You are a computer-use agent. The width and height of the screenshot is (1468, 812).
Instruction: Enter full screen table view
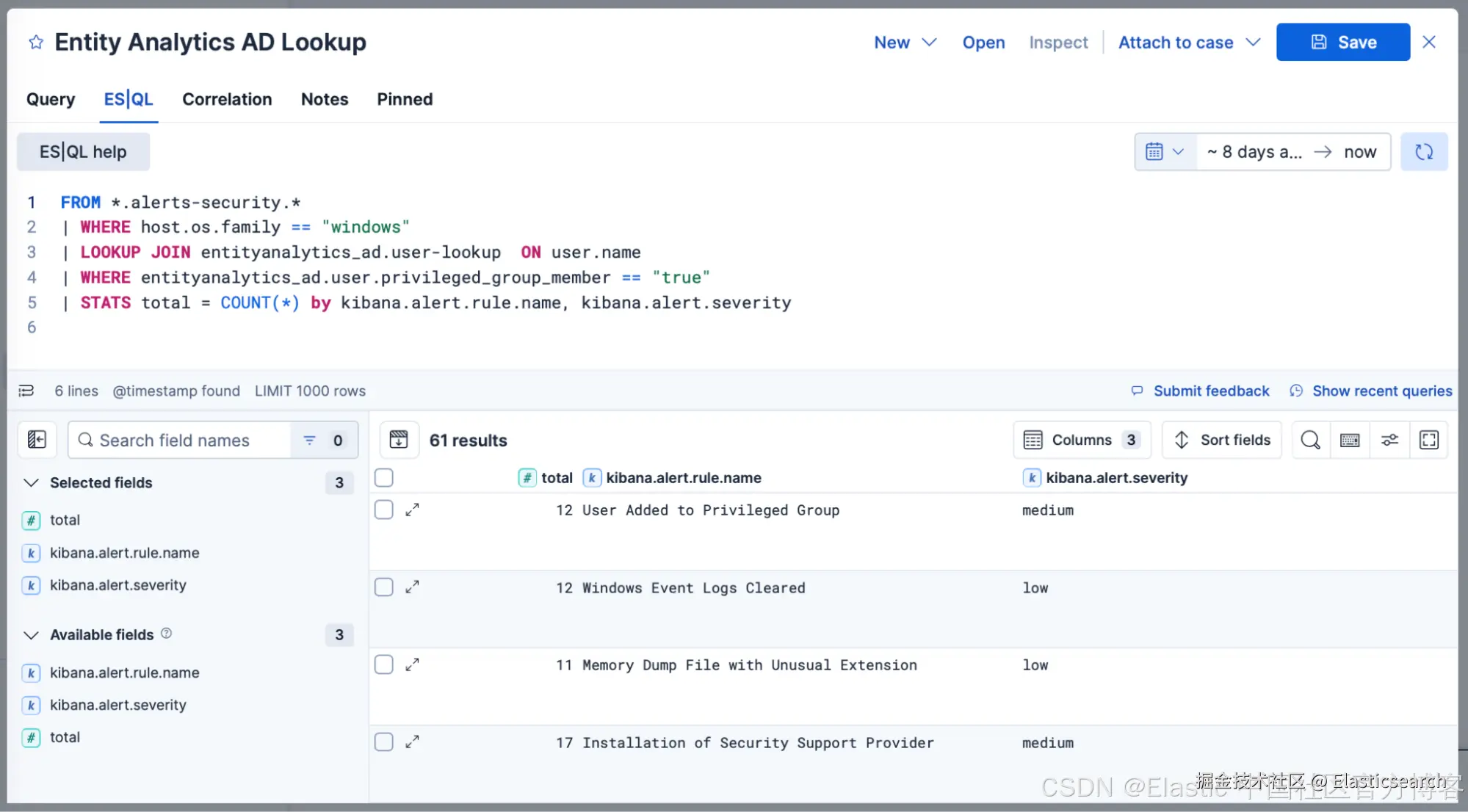click(1429, 440)
